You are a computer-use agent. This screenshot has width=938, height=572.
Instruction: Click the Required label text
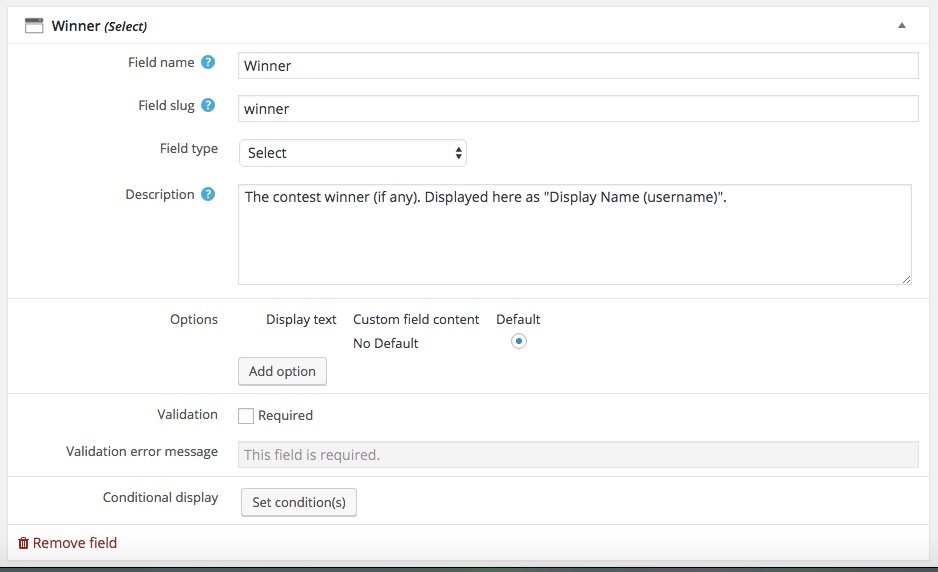285,416
